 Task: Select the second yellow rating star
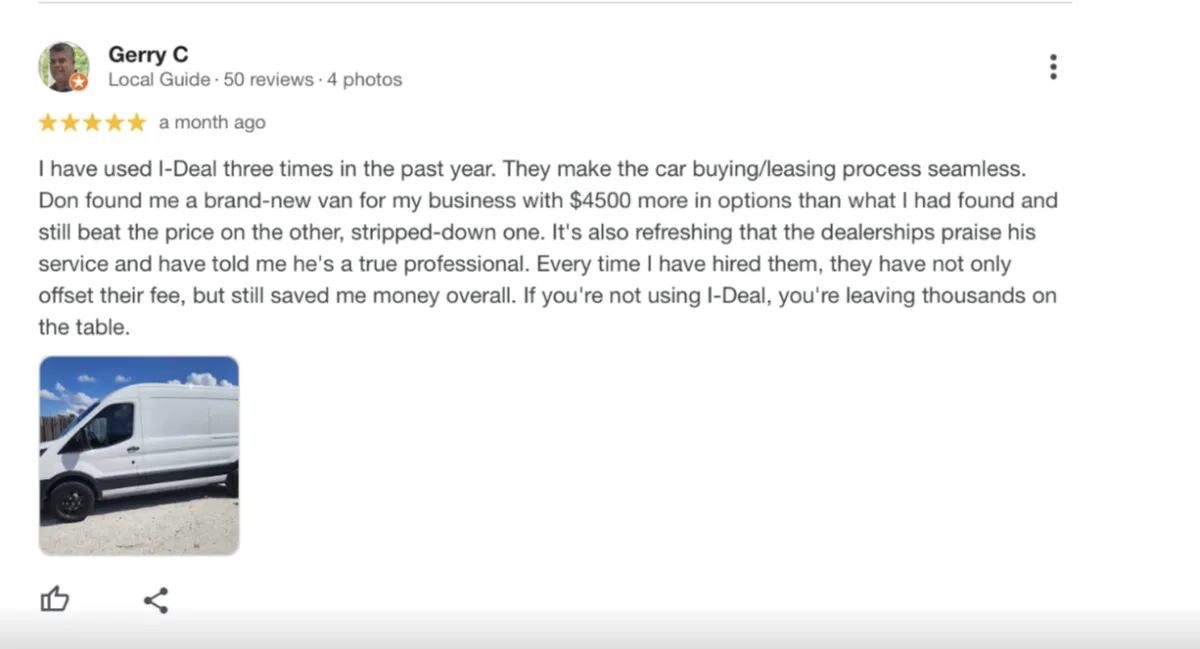[x=70, y=123]
